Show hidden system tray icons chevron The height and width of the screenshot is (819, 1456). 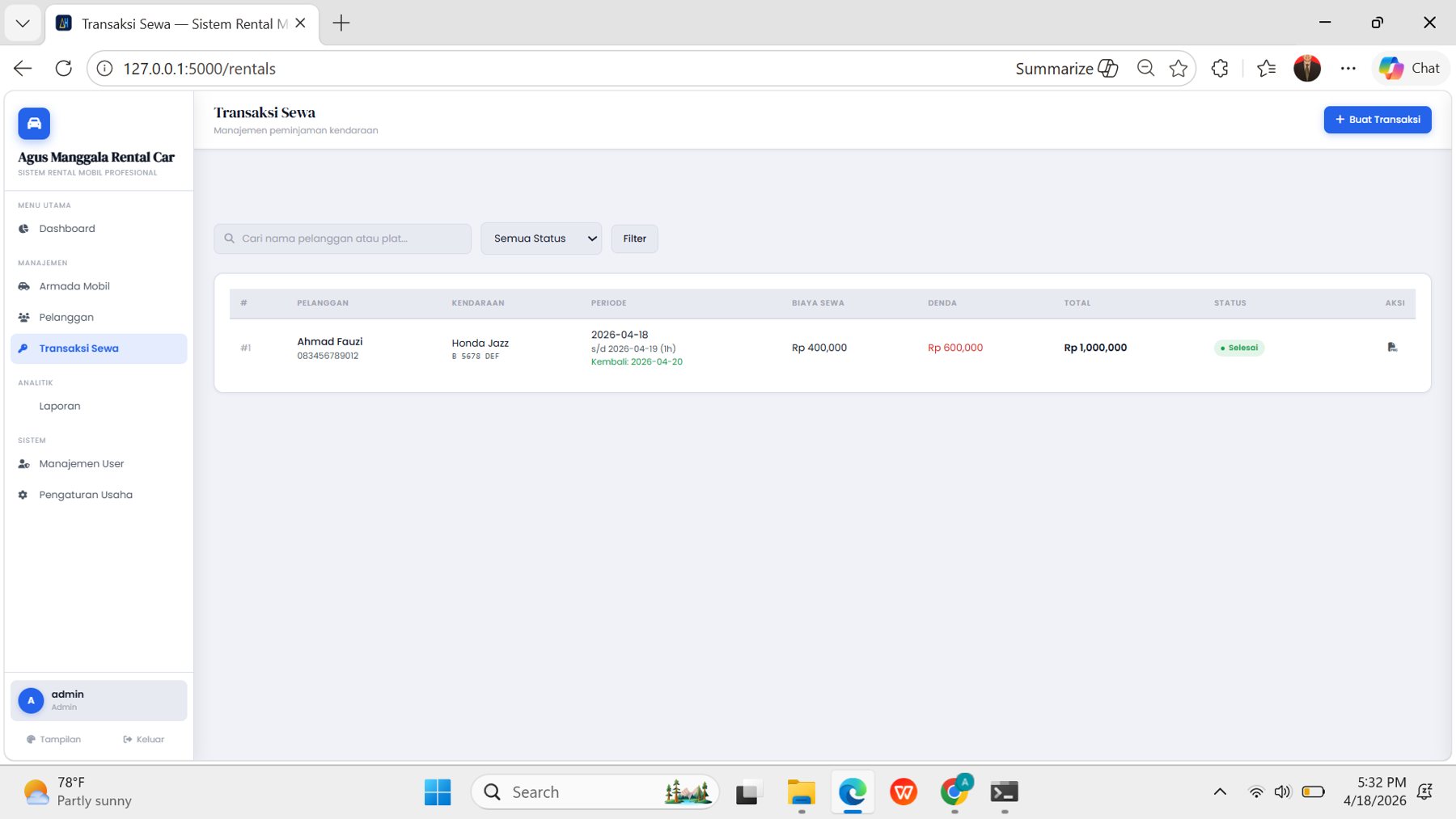[x=1220, y=792]
